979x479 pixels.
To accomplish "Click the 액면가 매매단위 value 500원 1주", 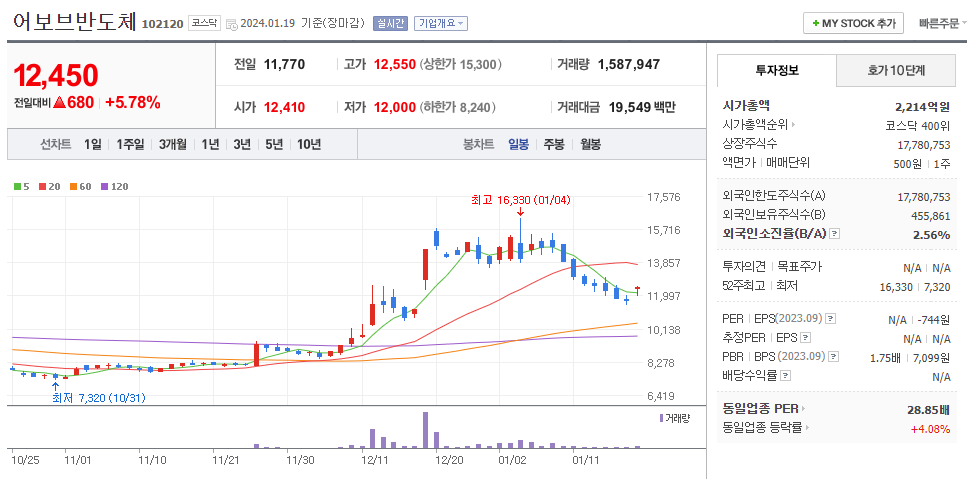I will (922, 164).
